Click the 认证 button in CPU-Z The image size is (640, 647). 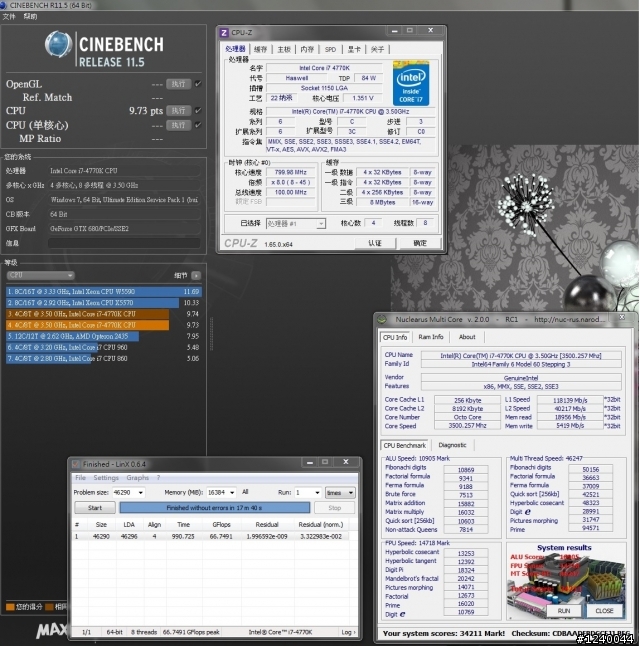tap(375, 243)
